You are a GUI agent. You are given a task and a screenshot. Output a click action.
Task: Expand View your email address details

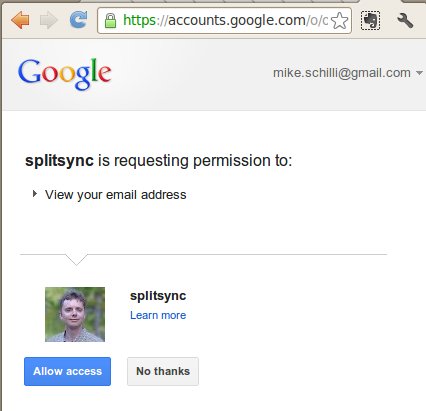coord(34,194)
